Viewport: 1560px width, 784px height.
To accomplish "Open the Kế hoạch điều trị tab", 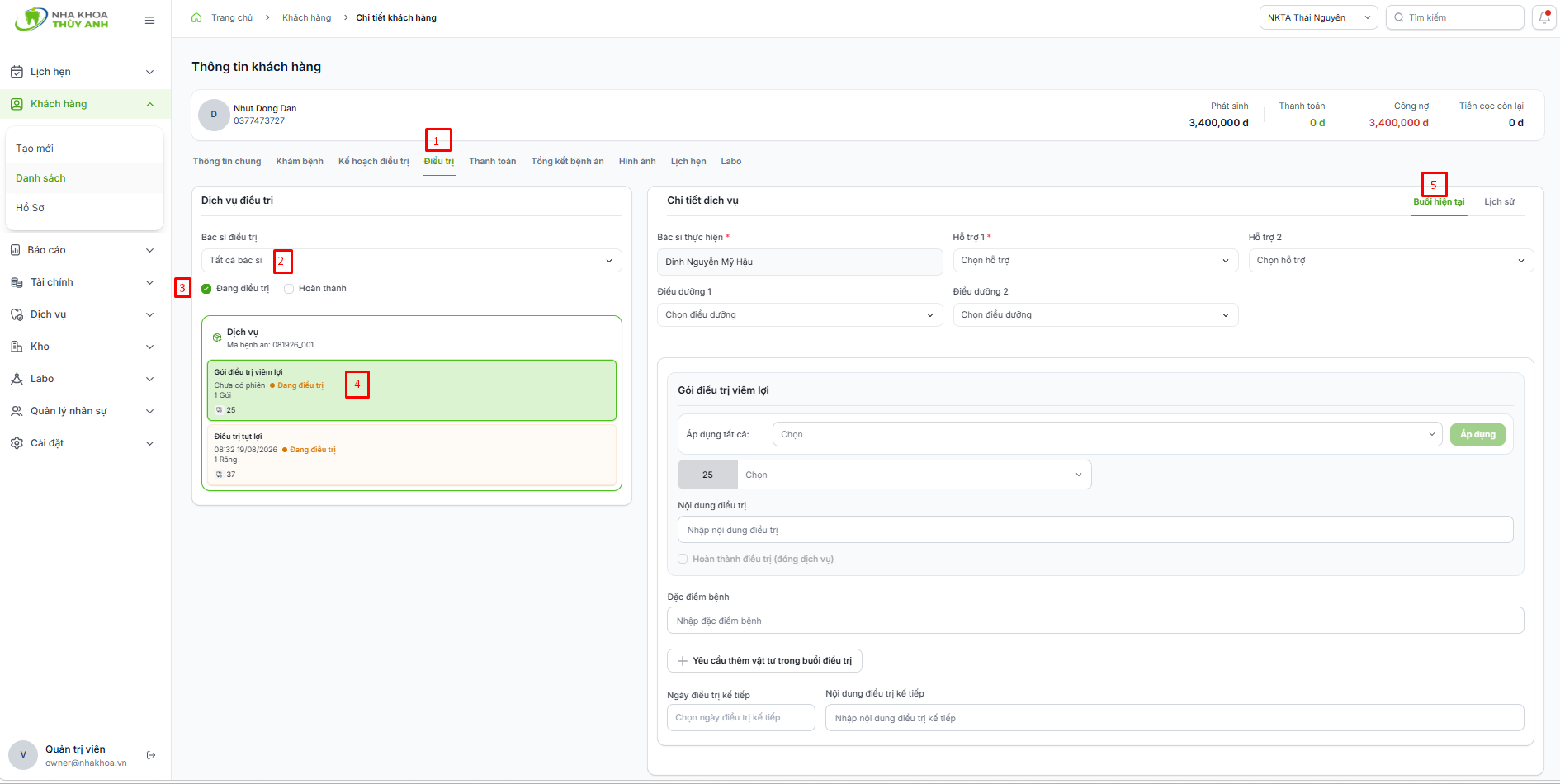I will tap(374, 162).
